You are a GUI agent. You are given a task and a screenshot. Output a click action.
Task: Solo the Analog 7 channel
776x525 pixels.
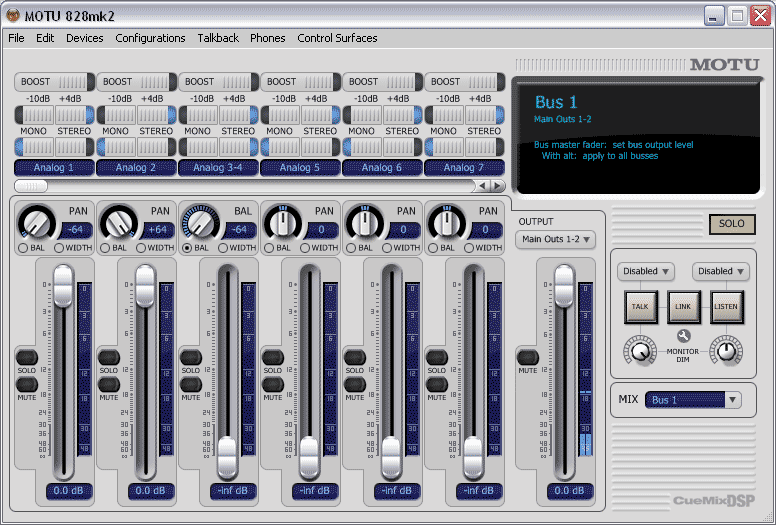(x=437, y=357)
